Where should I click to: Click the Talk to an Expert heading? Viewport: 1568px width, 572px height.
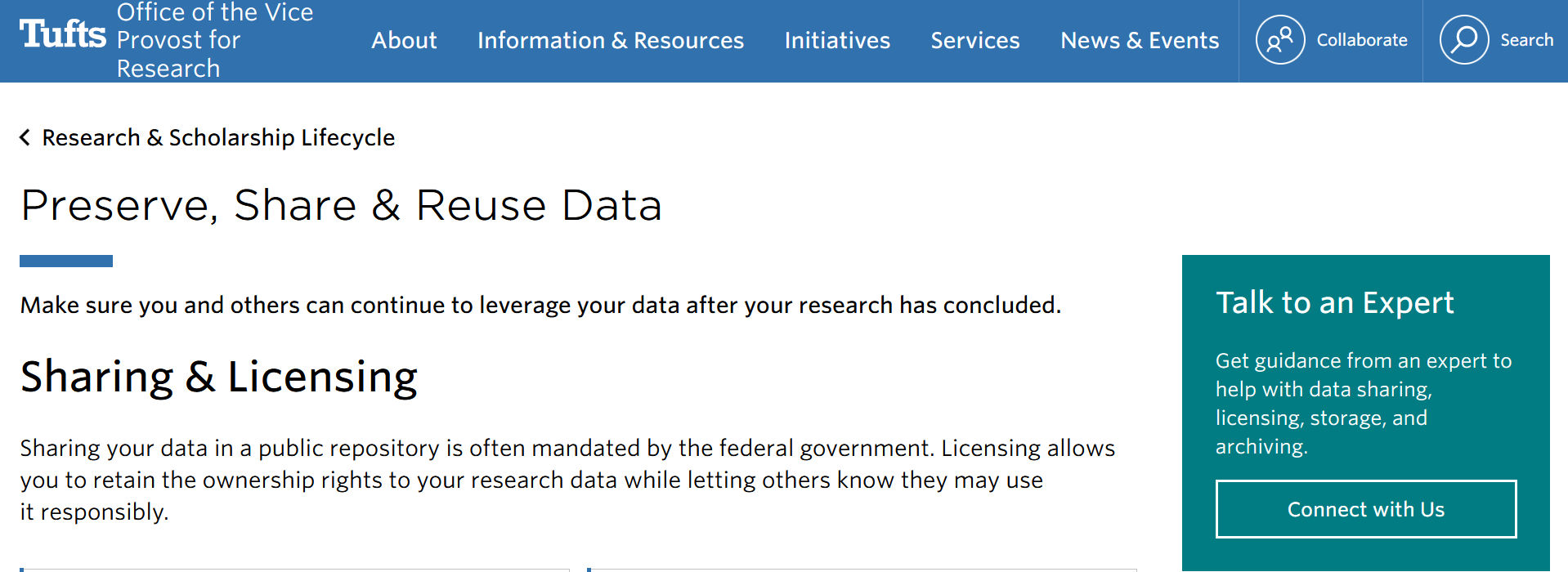(1334, 302)
